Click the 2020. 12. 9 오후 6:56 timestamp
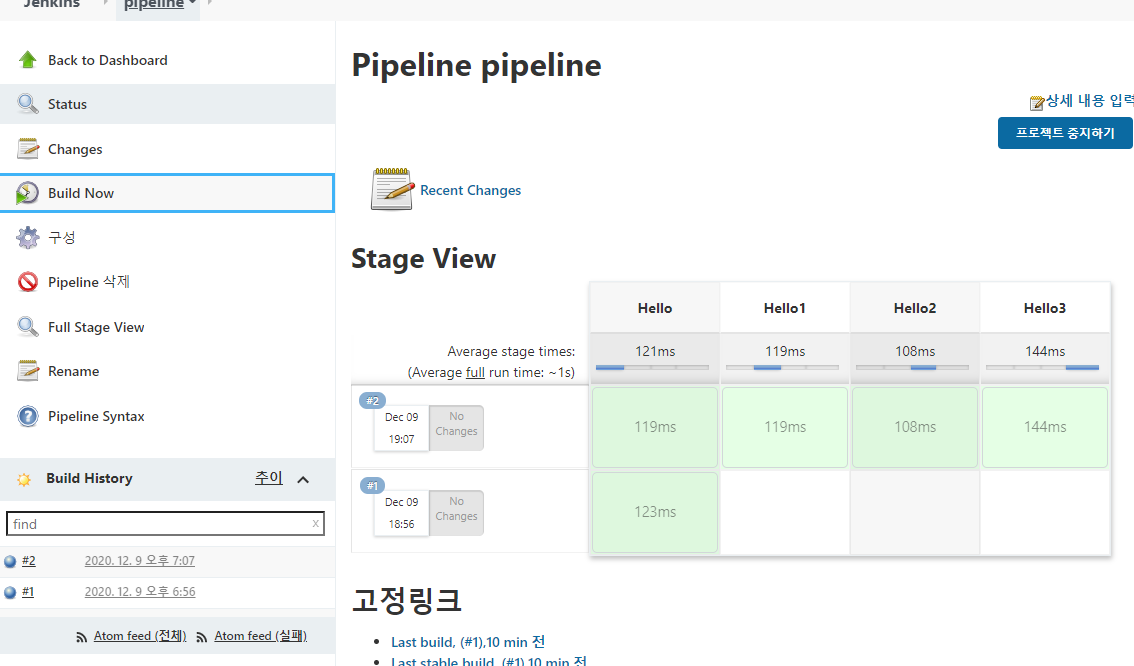The width and height of the screenshot is (1134, 666). pos(140,592)
